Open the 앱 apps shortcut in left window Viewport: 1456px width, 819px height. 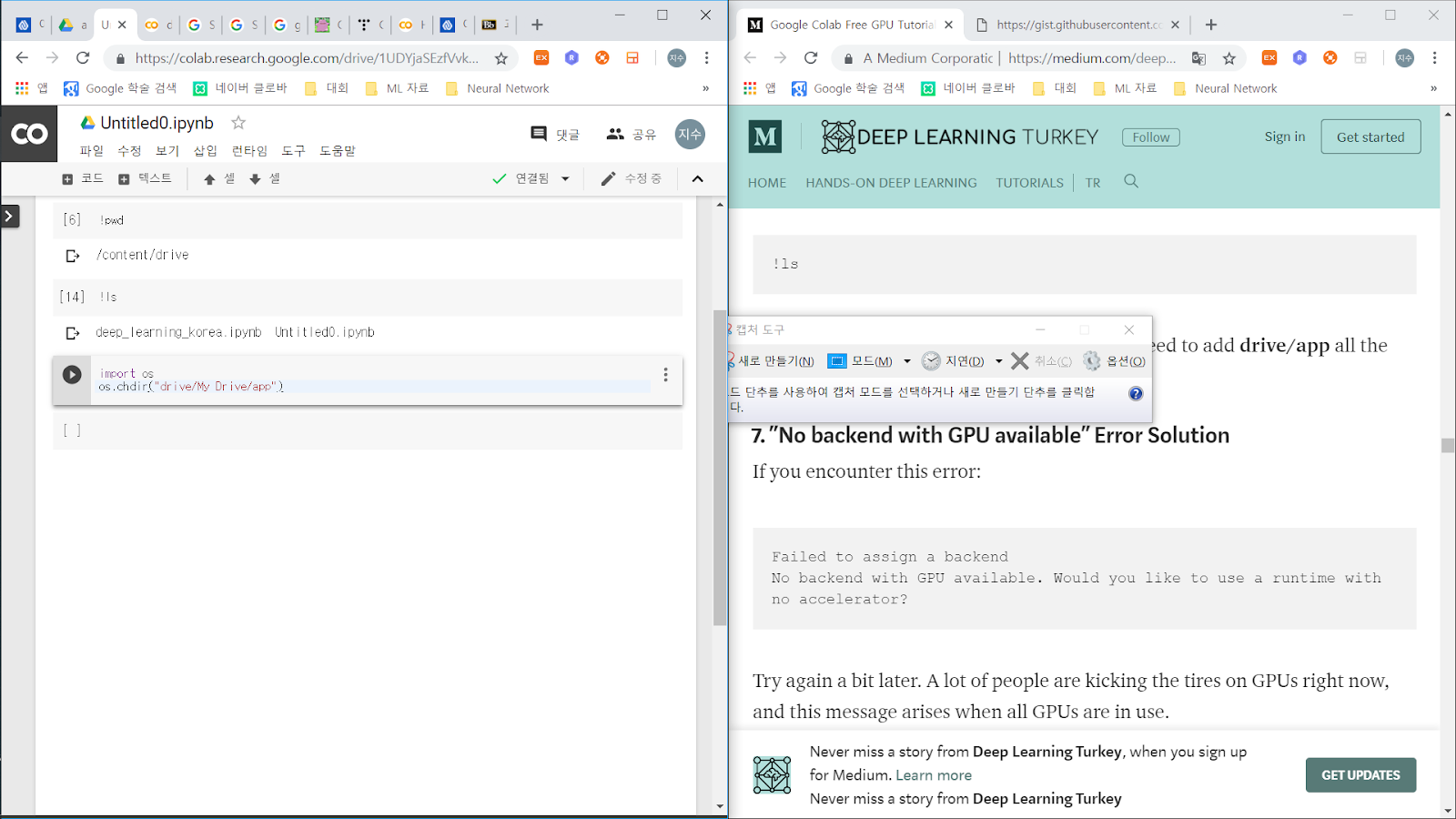pyautogui.click(x=31, y=88)
